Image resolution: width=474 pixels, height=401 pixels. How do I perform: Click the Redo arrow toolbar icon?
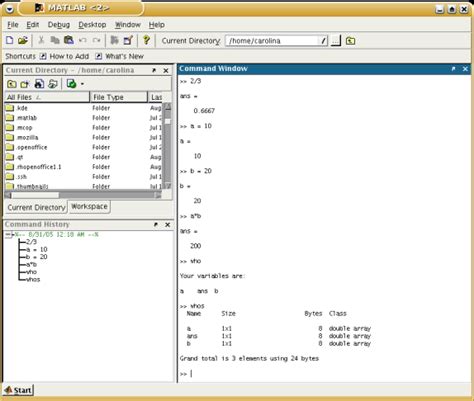point(97,41)
